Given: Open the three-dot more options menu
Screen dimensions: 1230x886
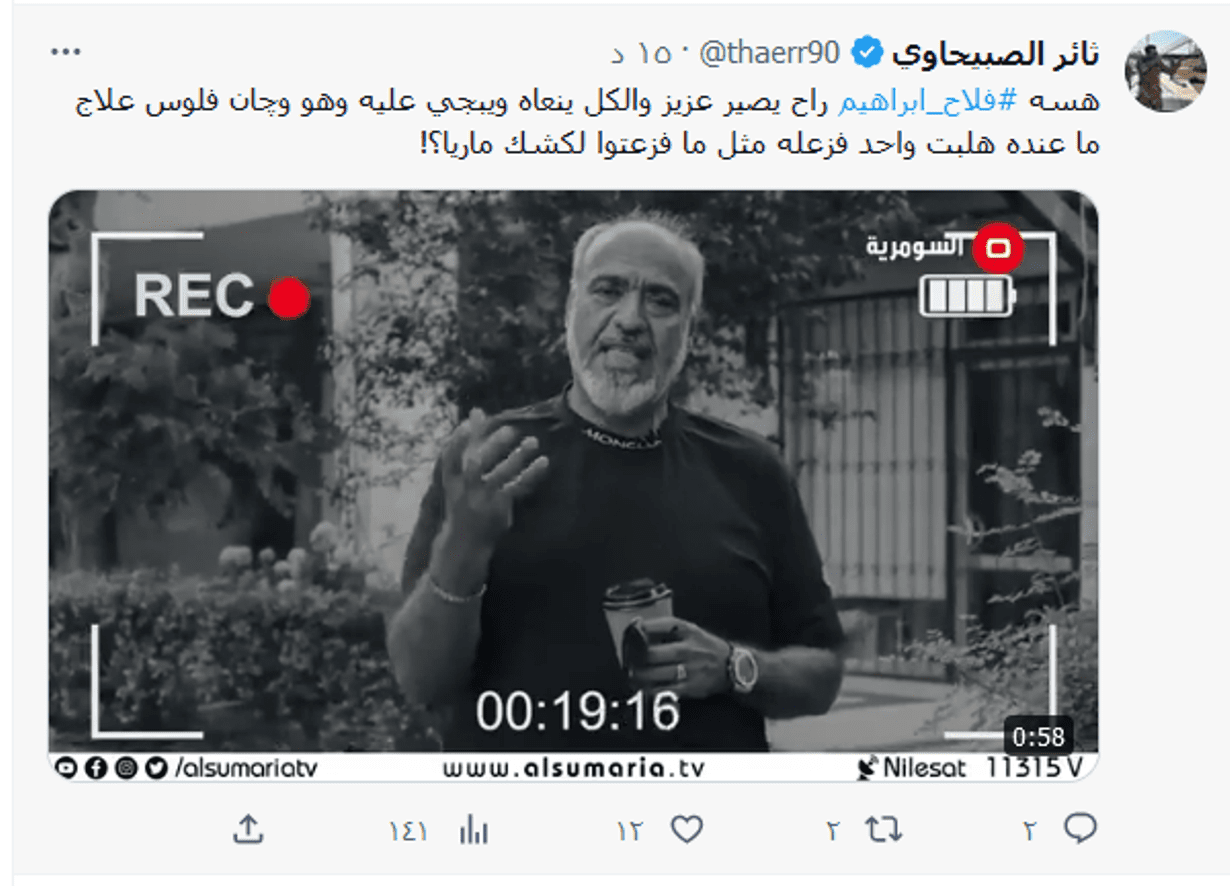Looking at the screenshot, I should click(x=65, y=52).
